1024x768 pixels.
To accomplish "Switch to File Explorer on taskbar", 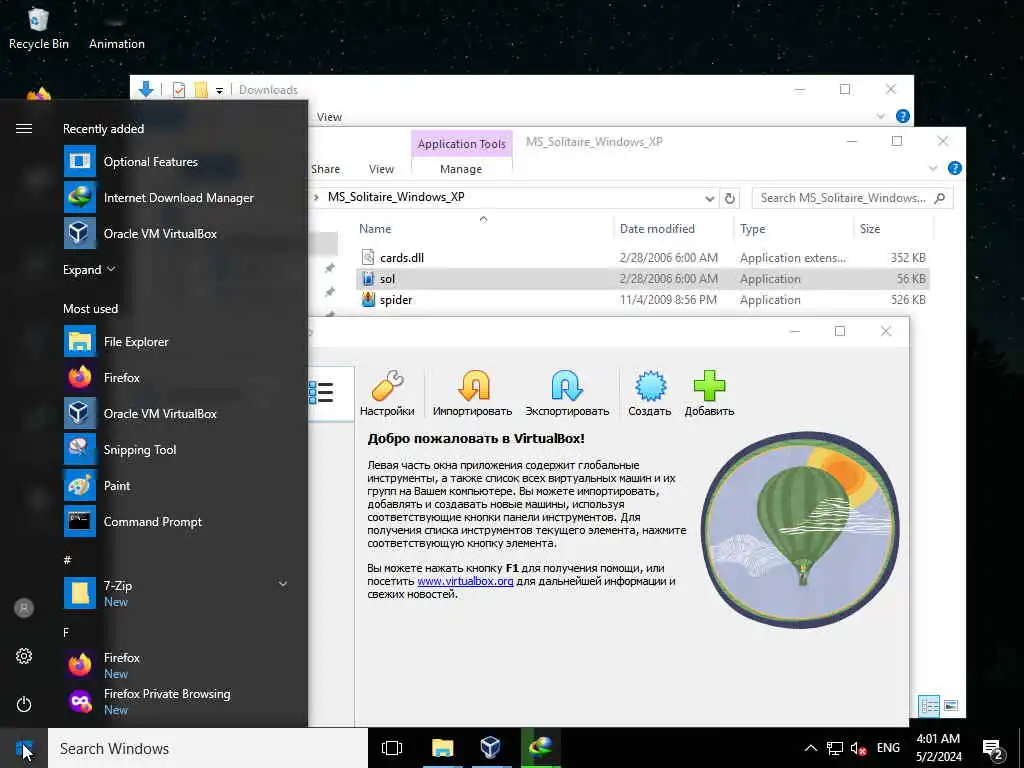I will click(442, 748).
